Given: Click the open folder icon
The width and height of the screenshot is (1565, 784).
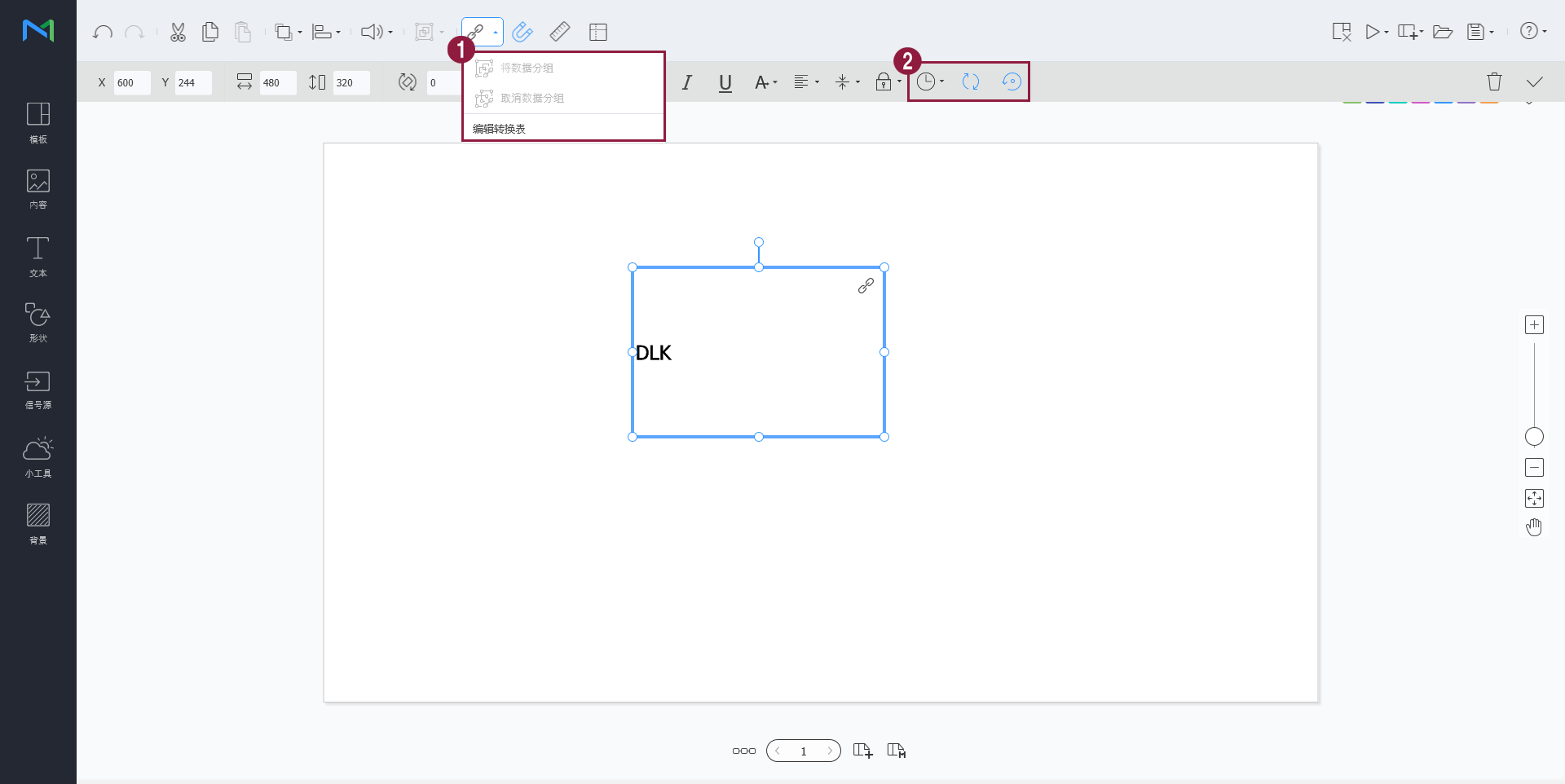Looking at the screenshot, I should point(1443,33).
